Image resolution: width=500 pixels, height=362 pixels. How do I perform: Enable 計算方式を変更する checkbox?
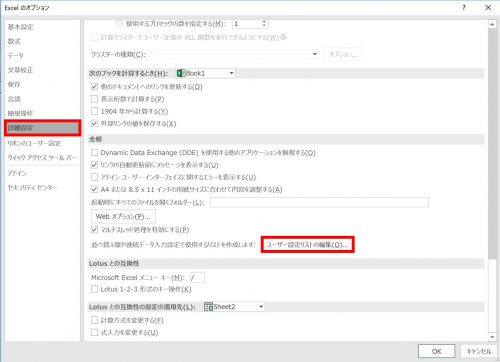(94, 320)
